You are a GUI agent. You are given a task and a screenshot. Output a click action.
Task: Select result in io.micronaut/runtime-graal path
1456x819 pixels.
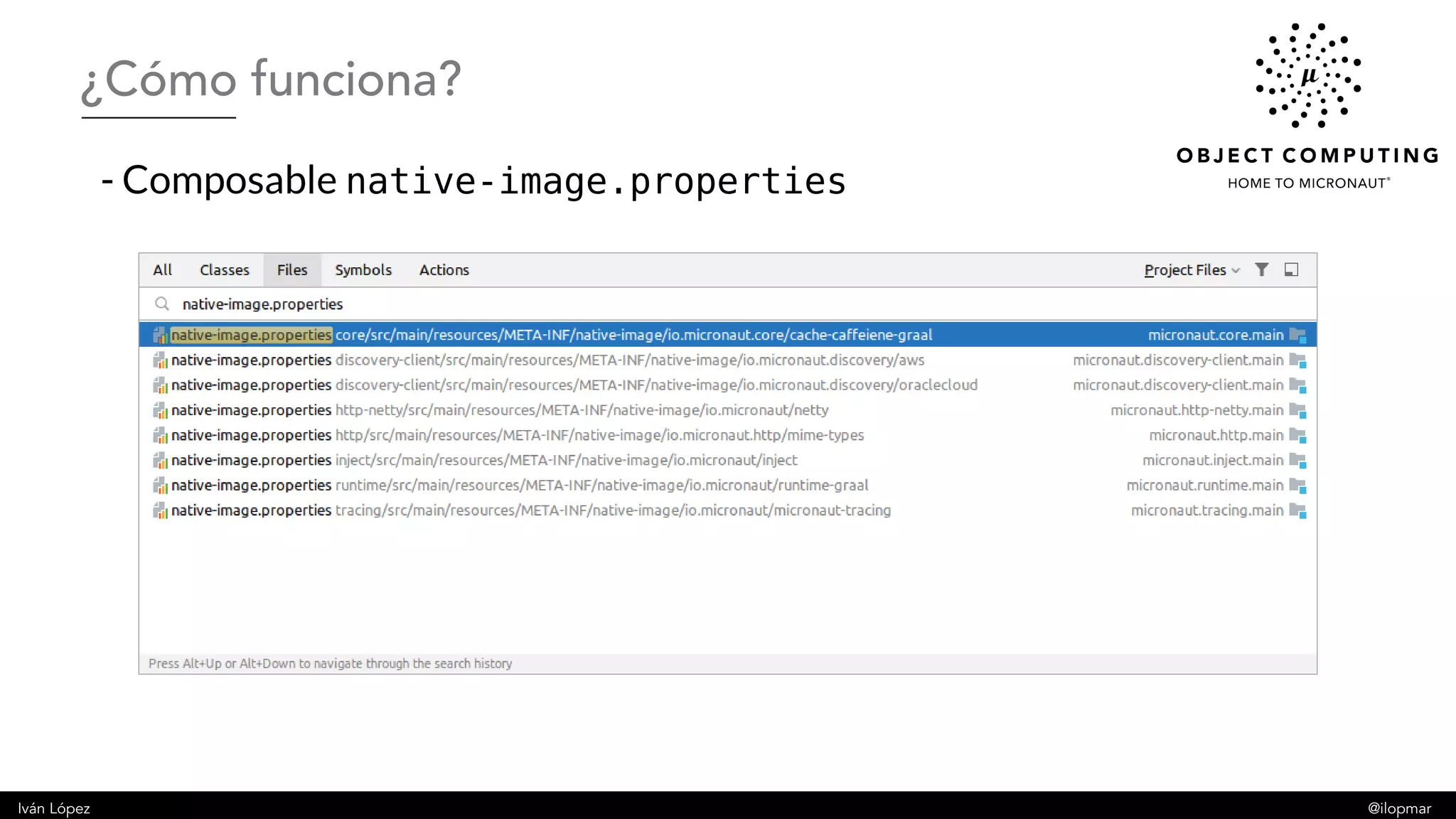(x=728, y=485)
